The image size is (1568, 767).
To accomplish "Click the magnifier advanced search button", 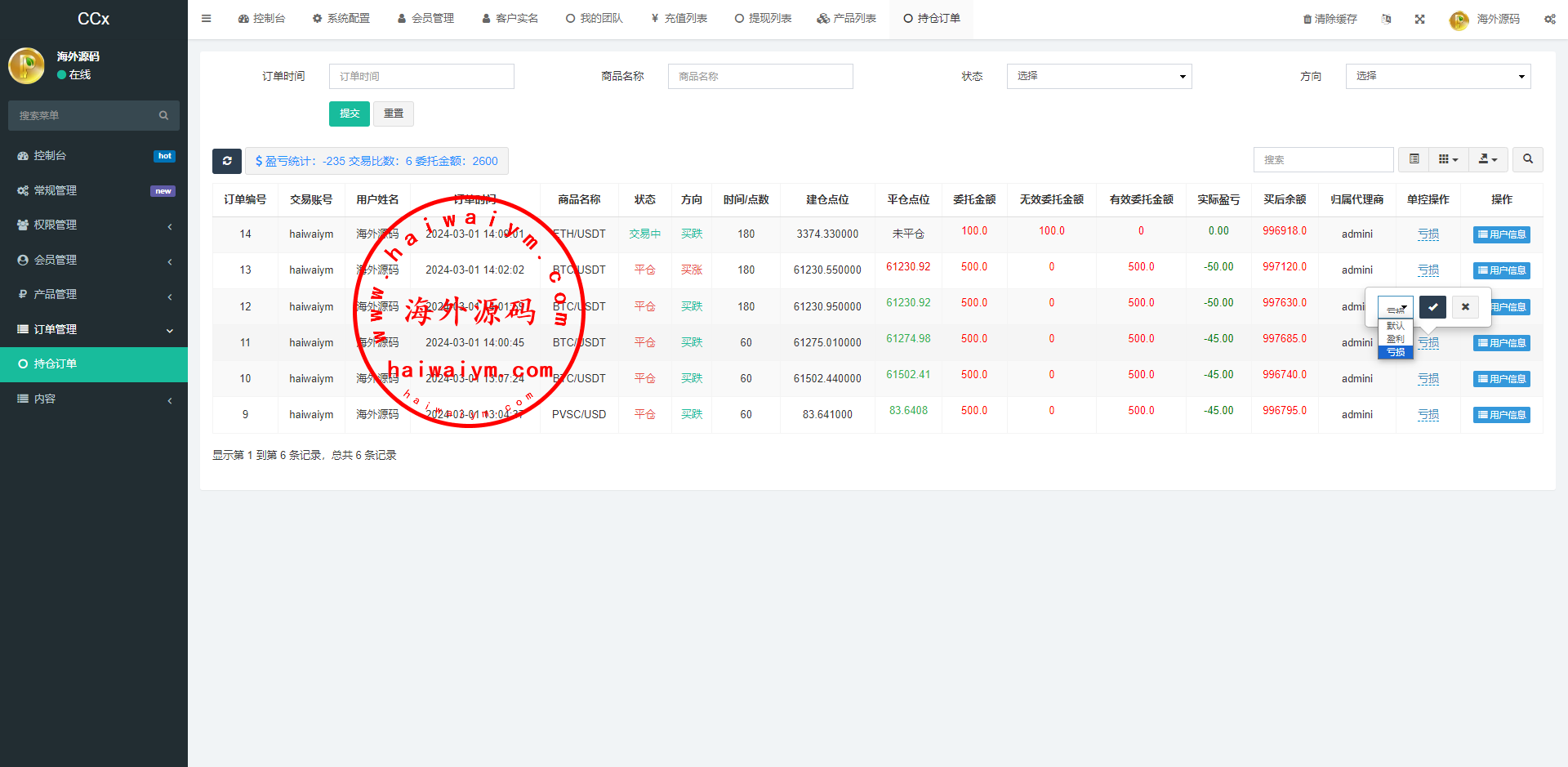I will click(x=1527, y=159).
